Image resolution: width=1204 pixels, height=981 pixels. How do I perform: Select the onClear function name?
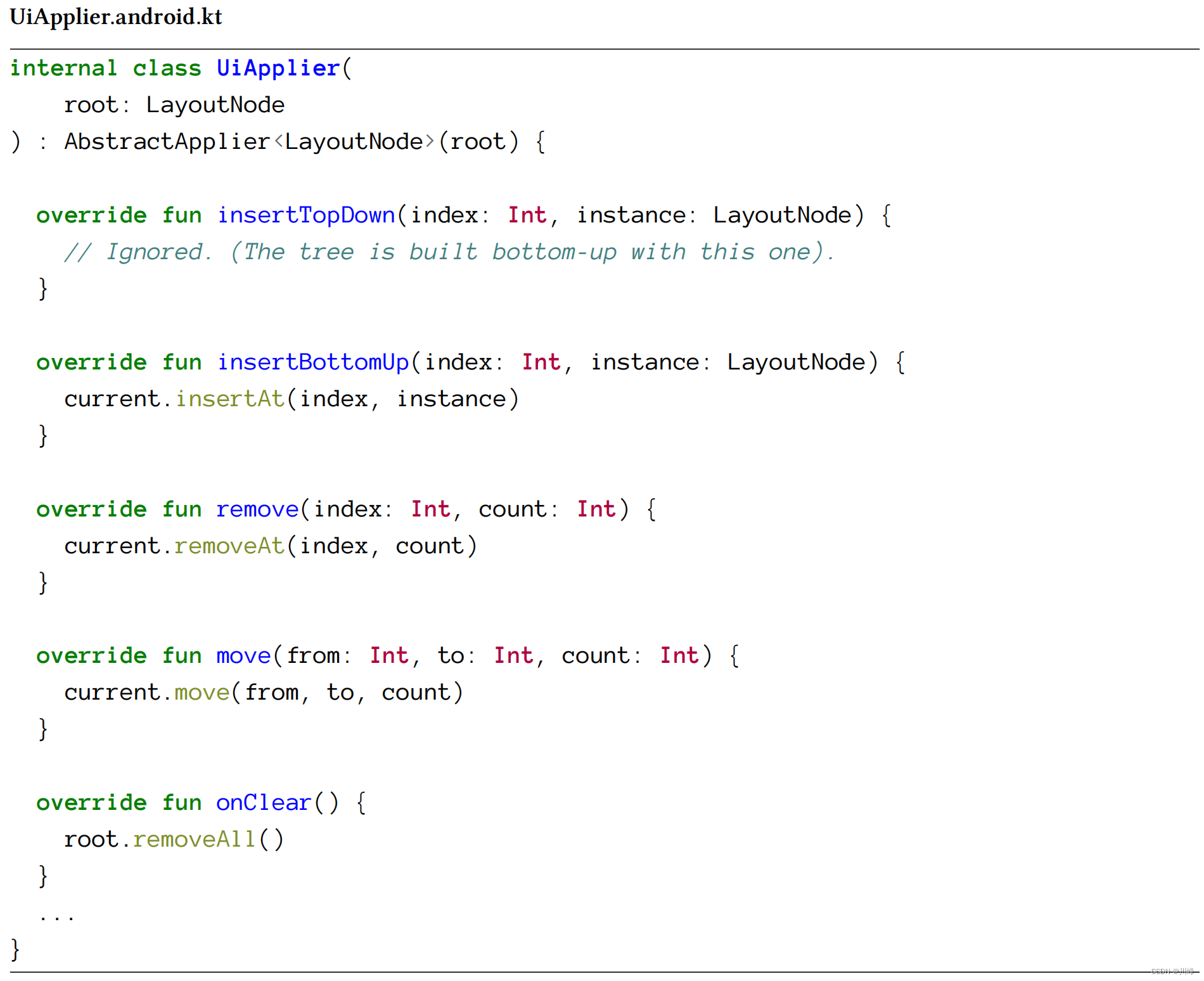click(264, 803)
